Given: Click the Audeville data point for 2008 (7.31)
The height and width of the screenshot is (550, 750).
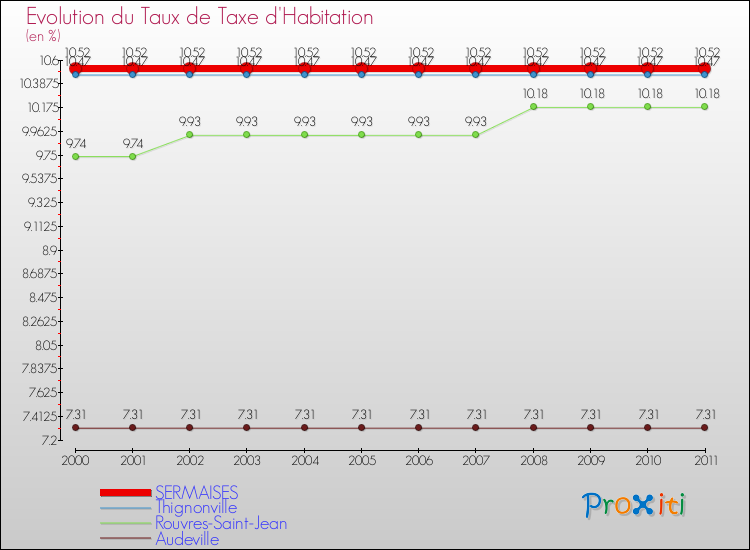Looking at the screenshot, I should tap(533, 428).
